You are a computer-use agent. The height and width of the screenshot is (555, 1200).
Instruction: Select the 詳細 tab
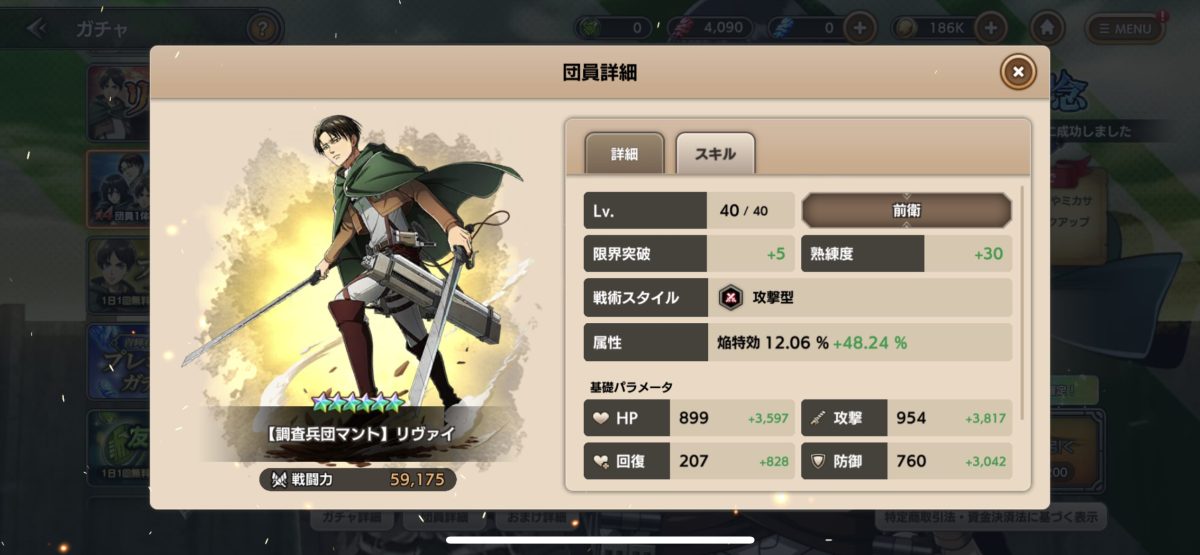coord(624,154)
